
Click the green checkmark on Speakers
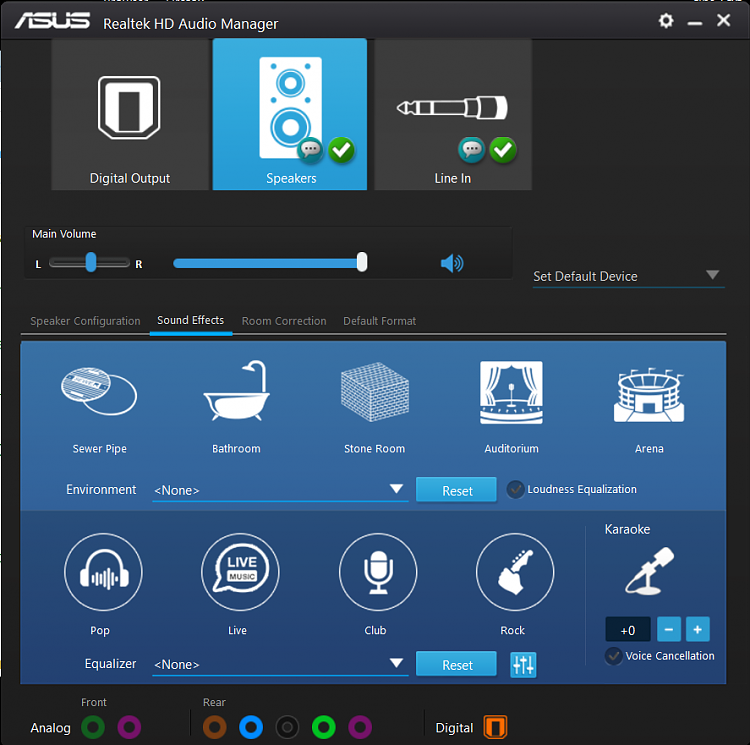342,150
